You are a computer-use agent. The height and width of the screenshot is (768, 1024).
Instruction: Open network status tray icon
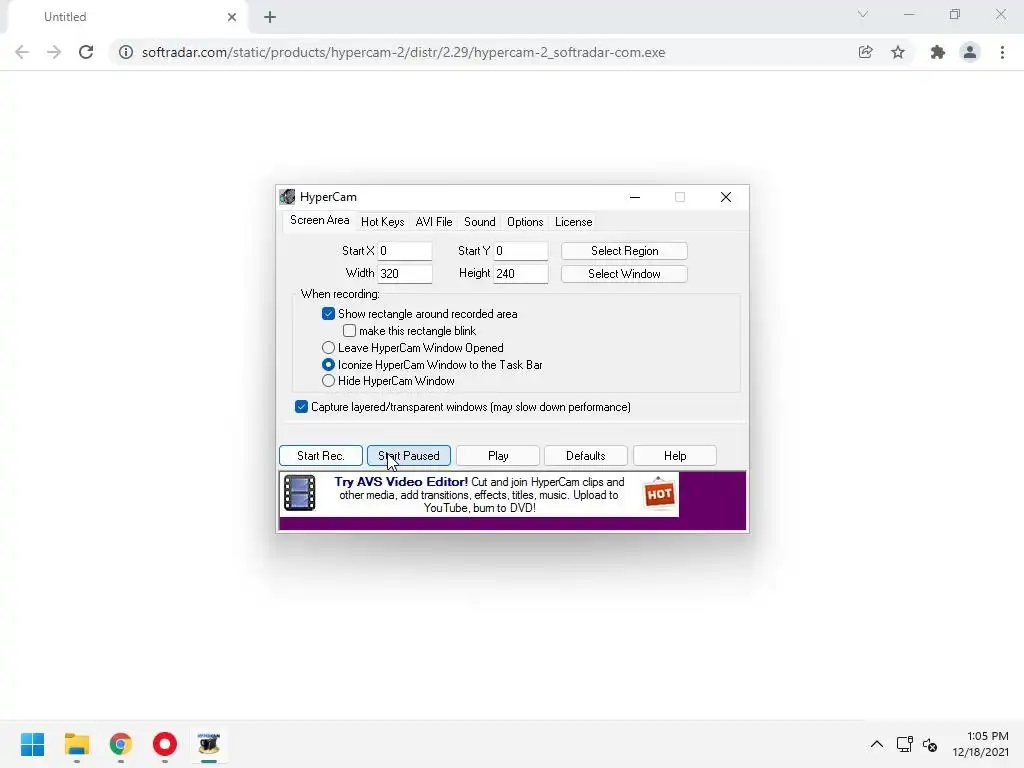point(904,744)
